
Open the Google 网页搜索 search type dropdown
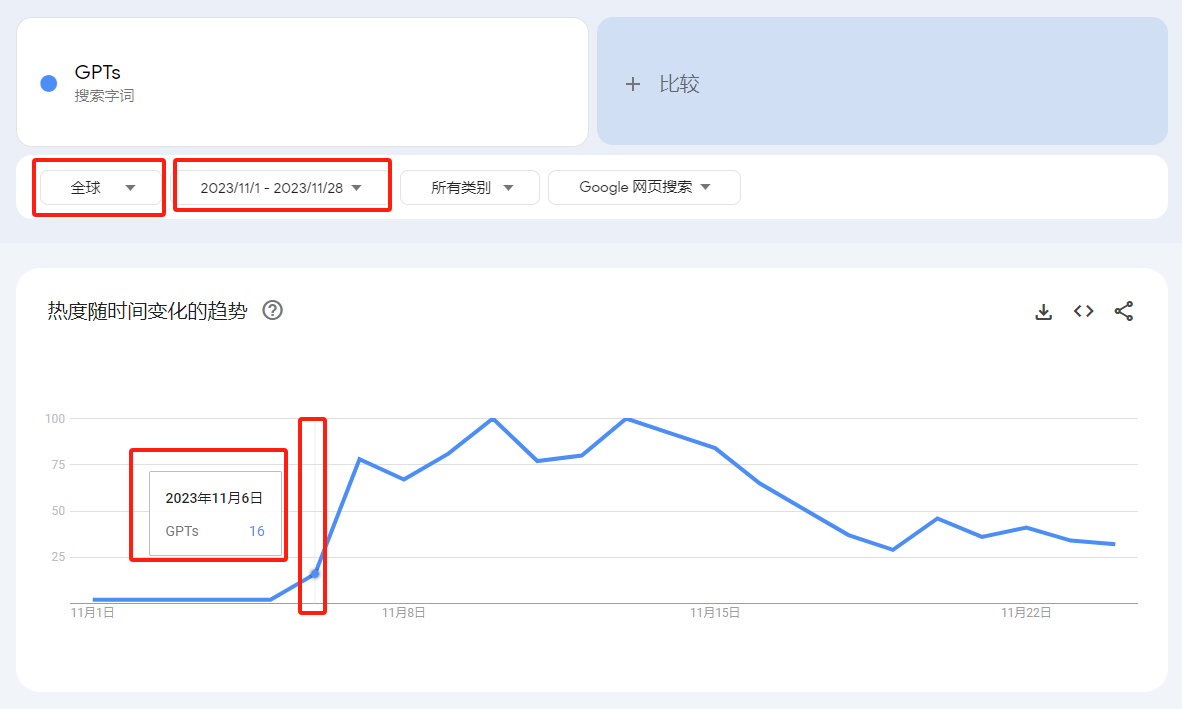tap(644, 188)
